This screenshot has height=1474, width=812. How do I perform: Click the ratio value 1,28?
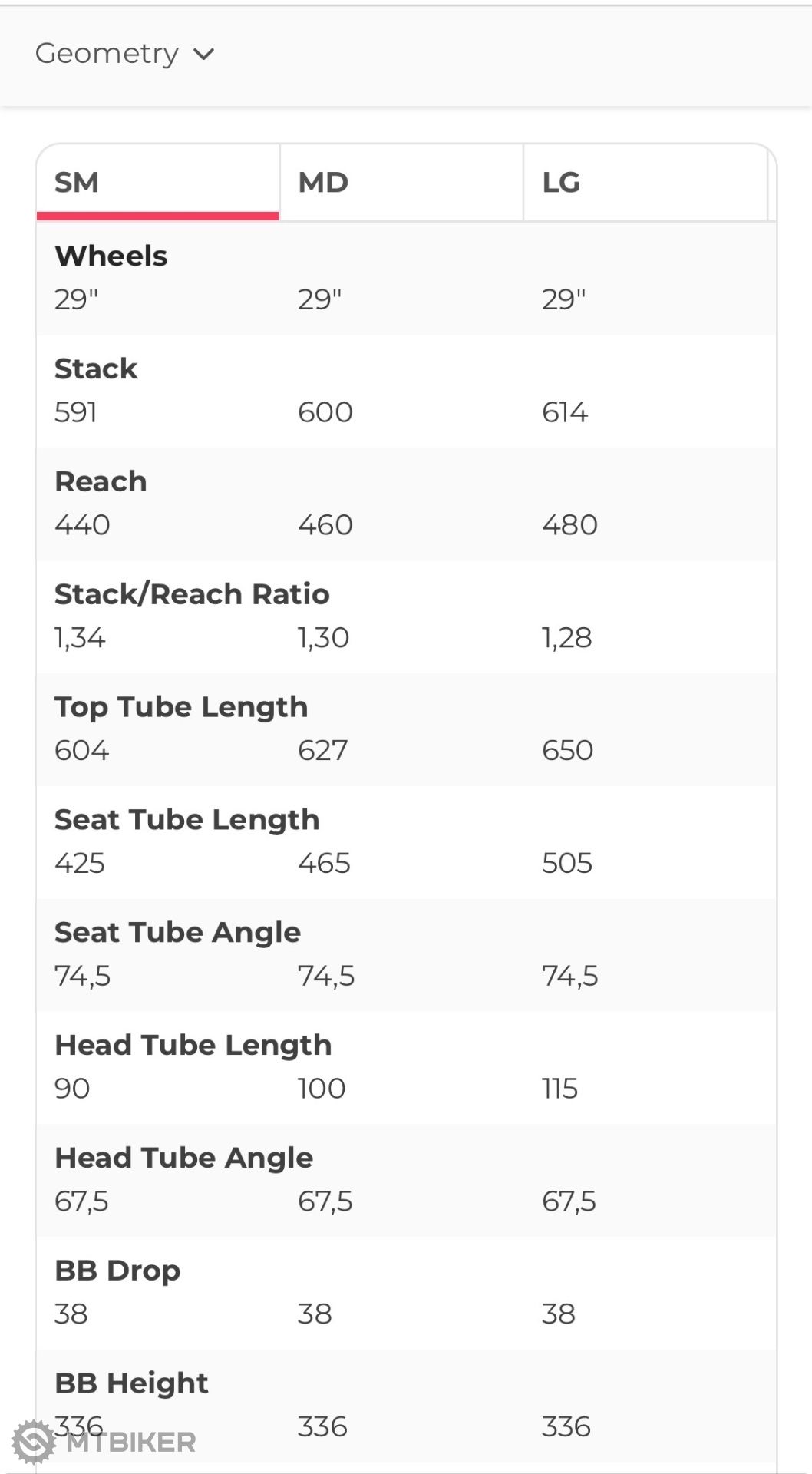click(x=566, y=638)
